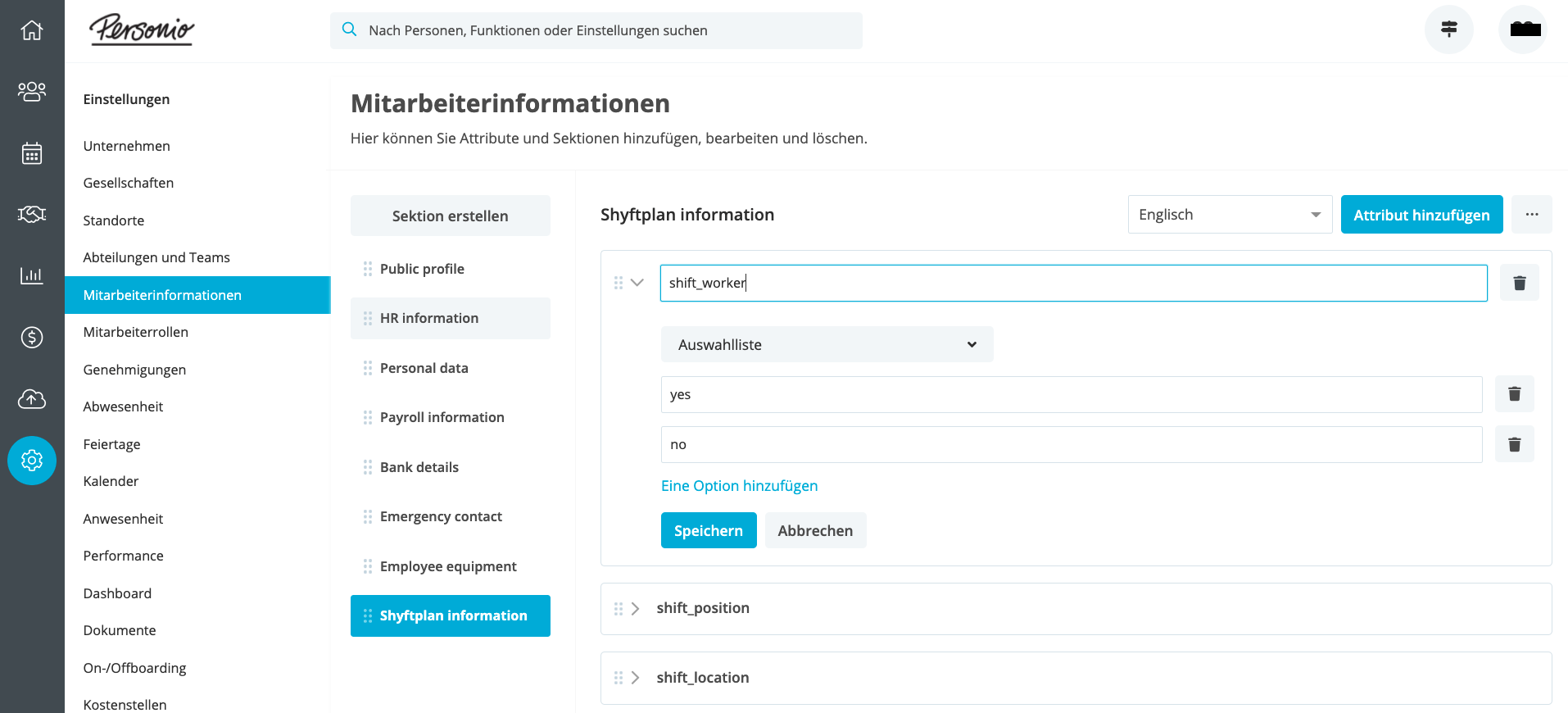Open the cloud upload import icon
The height and width of the screenshot is (713, 1568).
[32, 399]
